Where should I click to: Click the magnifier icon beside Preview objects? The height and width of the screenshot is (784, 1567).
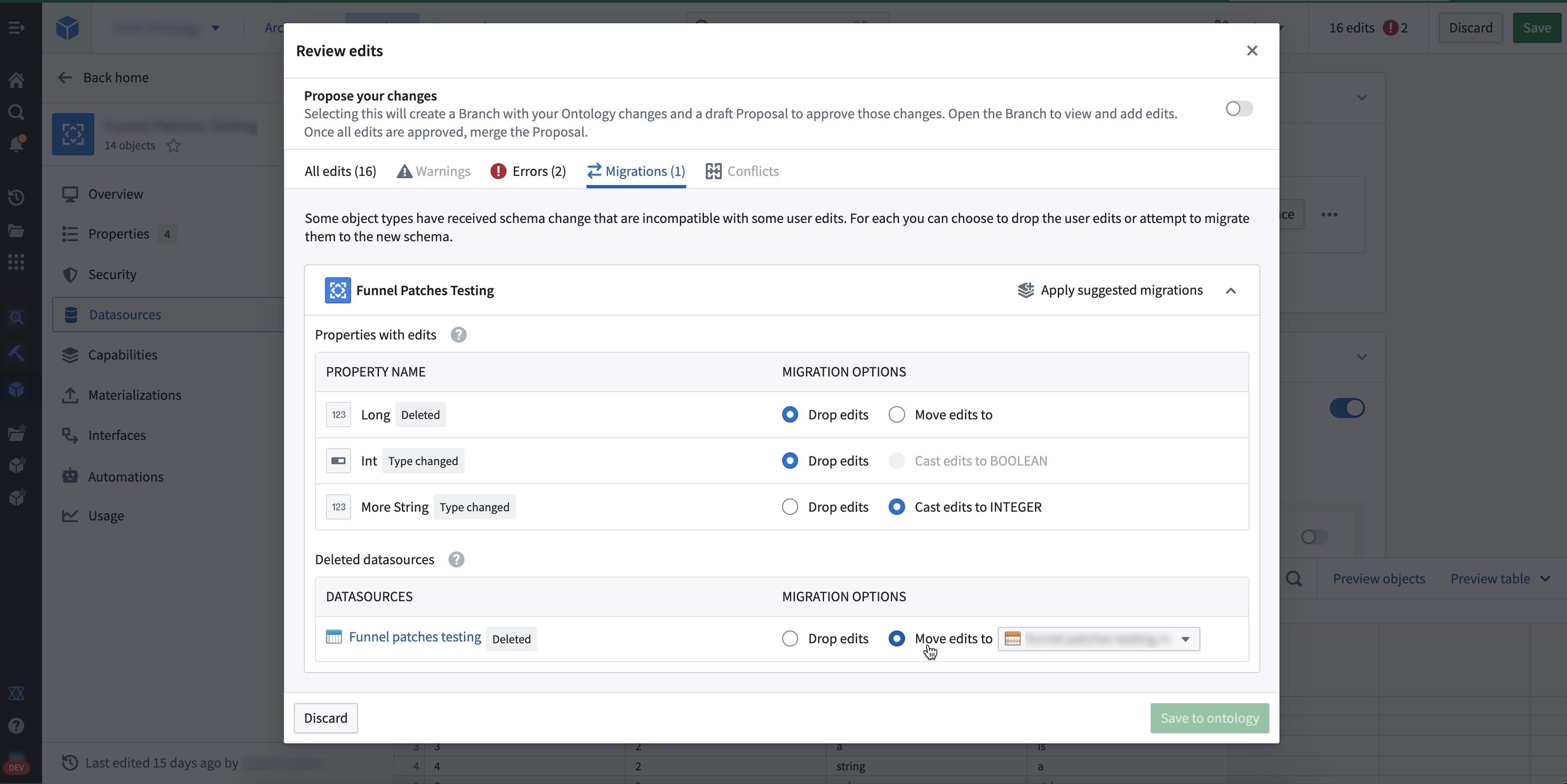coord(1294,578)
